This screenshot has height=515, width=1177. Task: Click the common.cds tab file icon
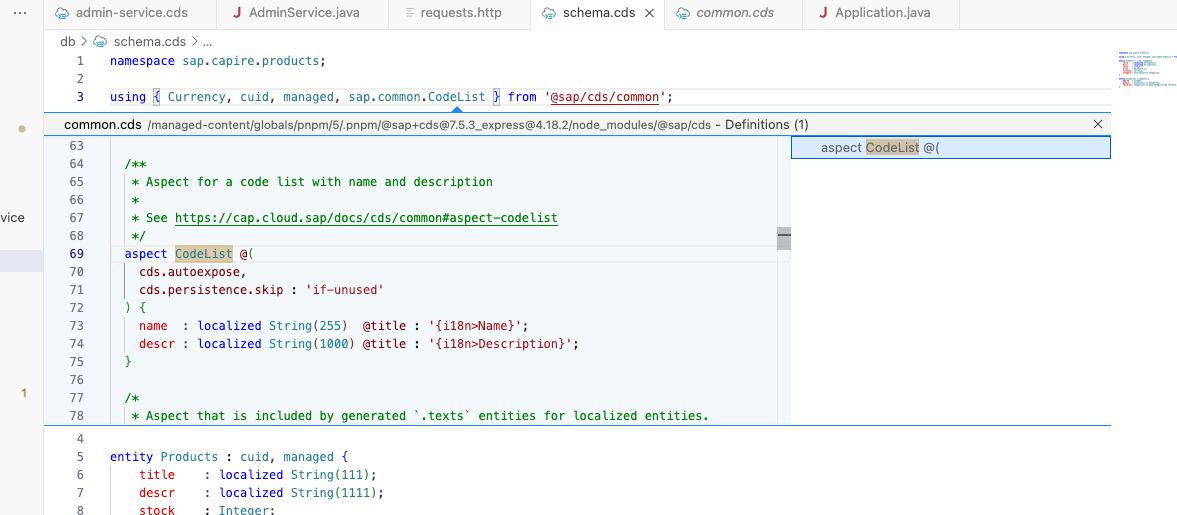(x=682, y=14)
